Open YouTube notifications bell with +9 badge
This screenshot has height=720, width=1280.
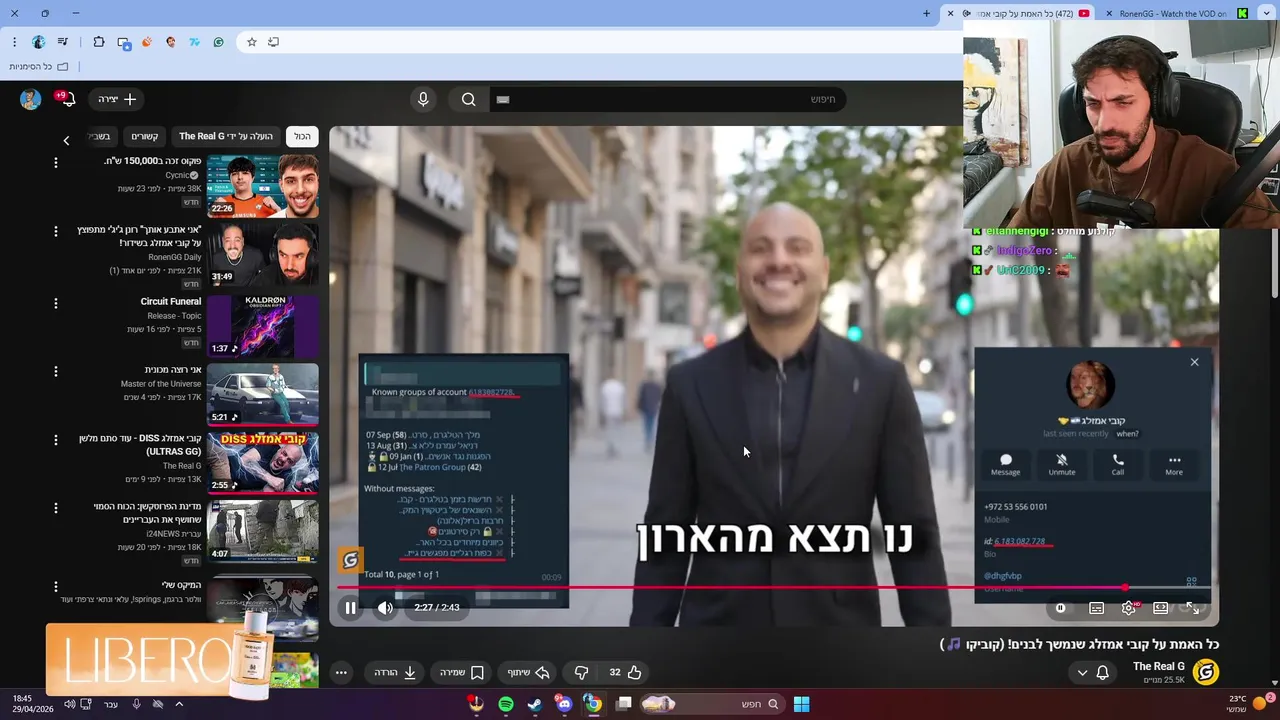[67, 99]
